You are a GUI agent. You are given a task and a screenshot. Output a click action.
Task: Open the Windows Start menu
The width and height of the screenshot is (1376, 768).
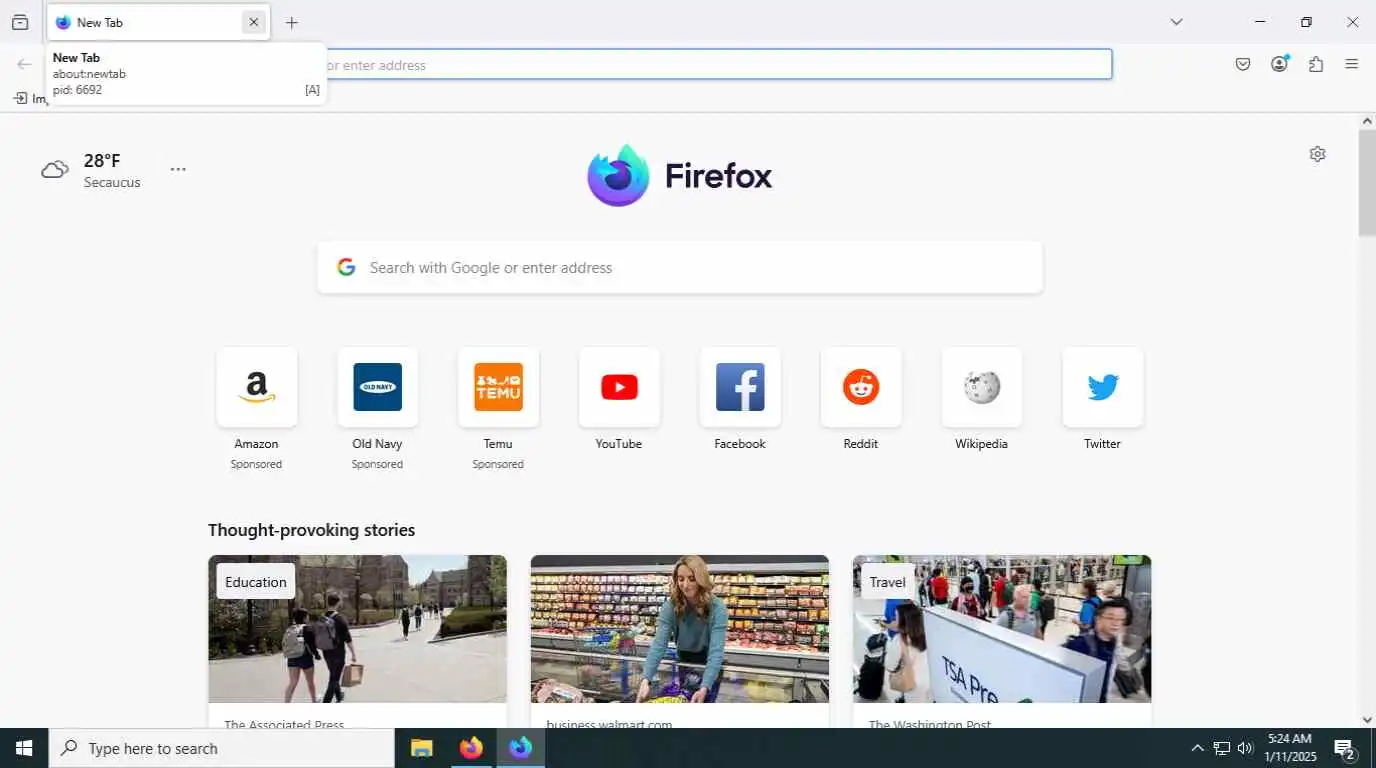(x=24, y=748)
